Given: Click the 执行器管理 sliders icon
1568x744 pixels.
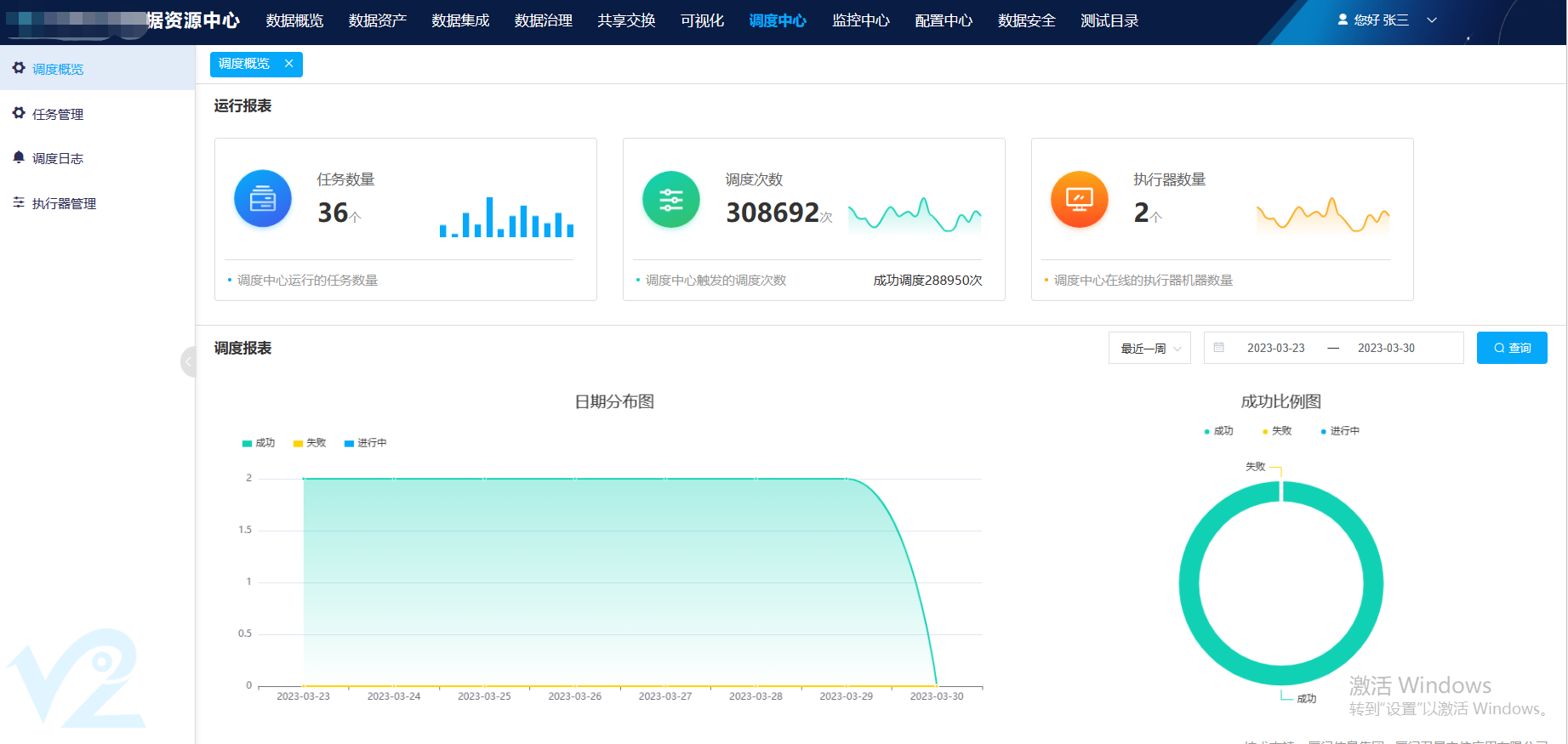Looking at the screenshot, I should pyautogui.click(x=19, y=202).
